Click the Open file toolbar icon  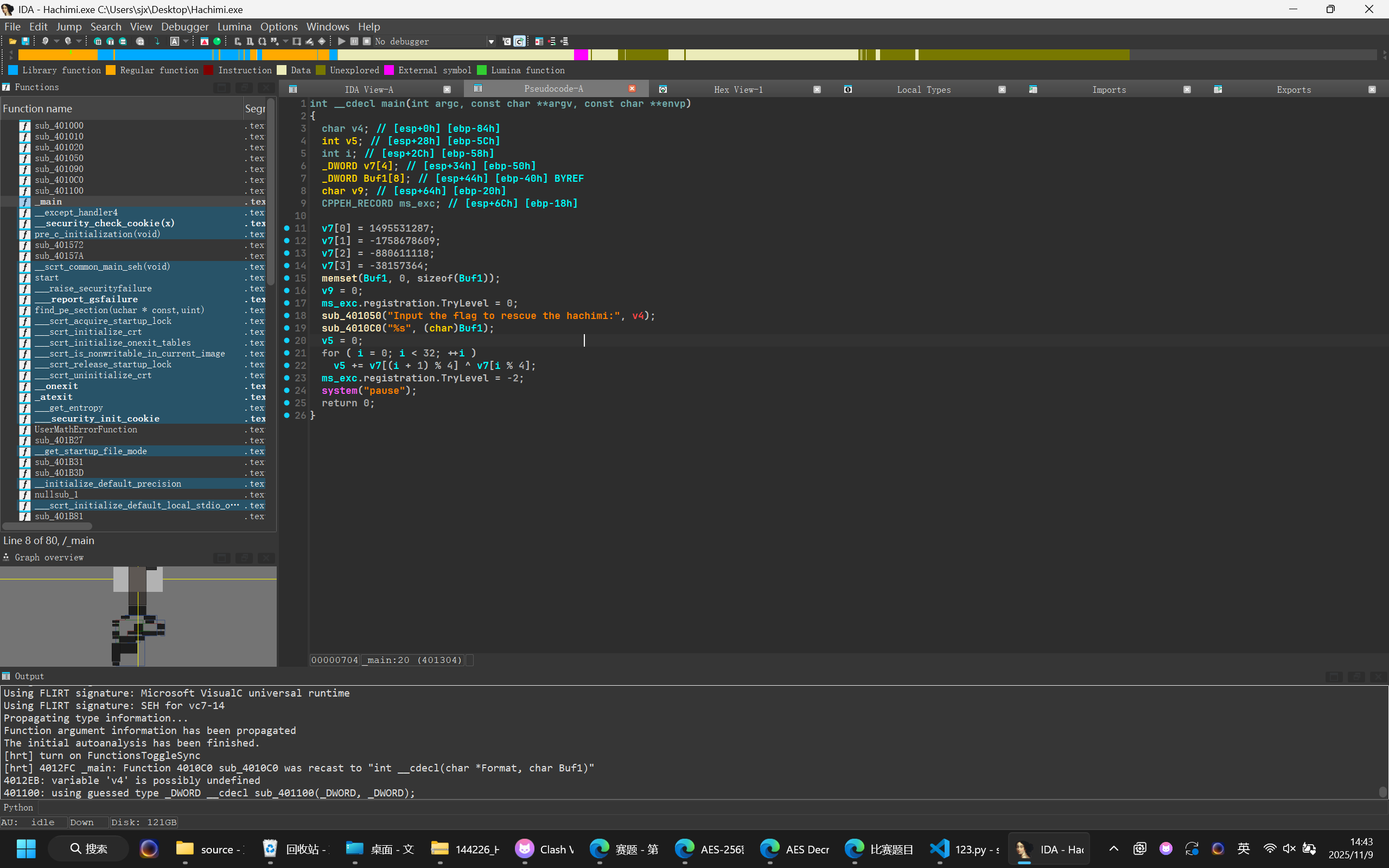[x=12, y=41]
